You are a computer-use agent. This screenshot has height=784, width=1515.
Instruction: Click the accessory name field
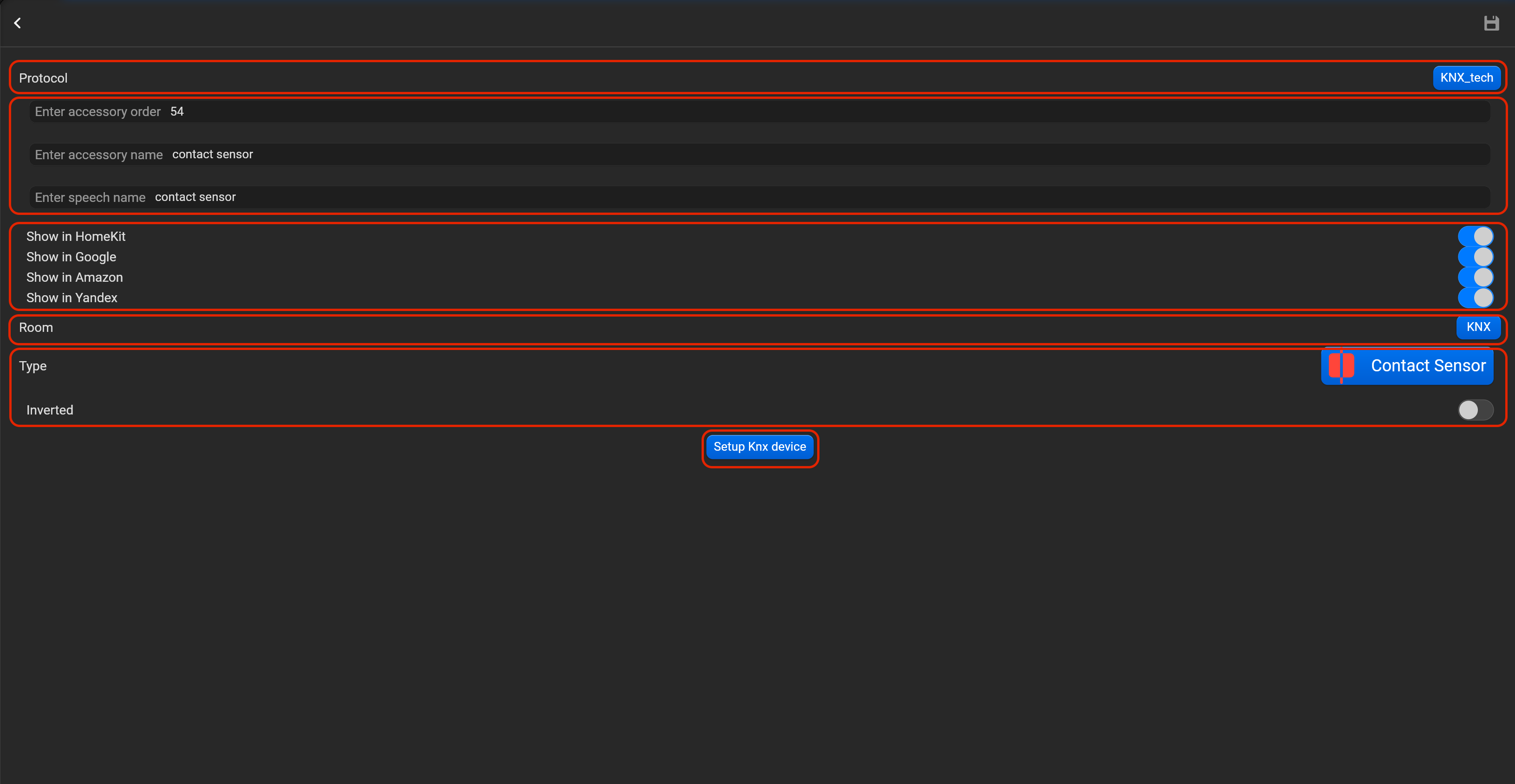(759, 155)
